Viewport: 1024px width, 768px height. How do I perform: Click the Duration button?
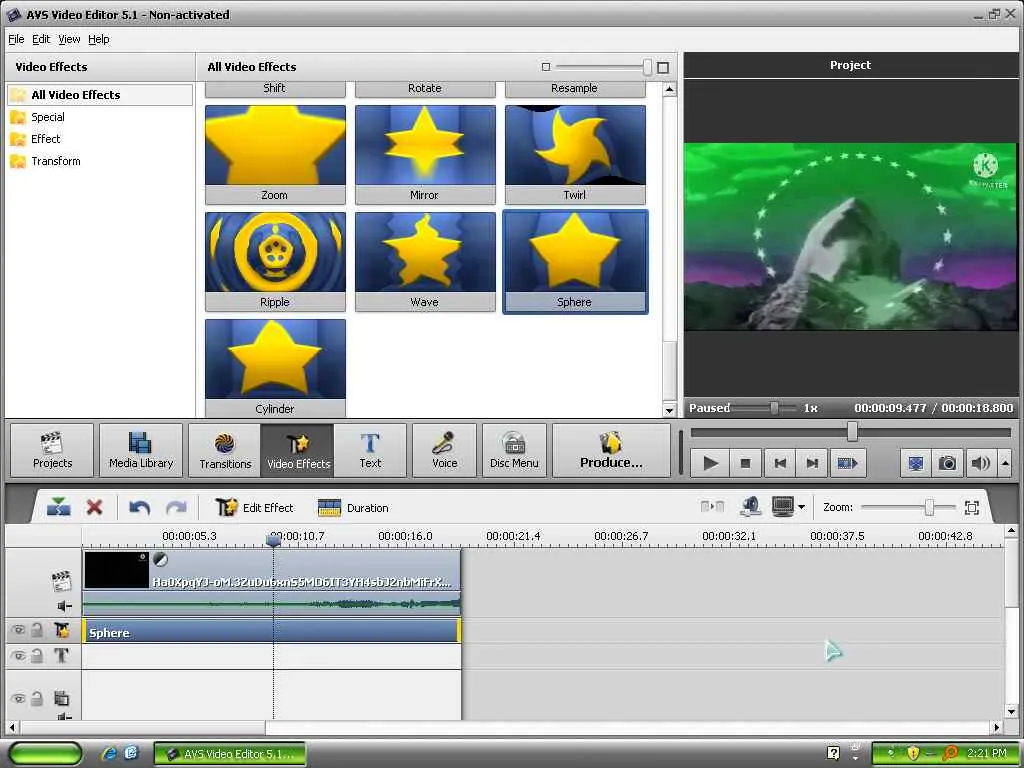click(x=353, y=507)
